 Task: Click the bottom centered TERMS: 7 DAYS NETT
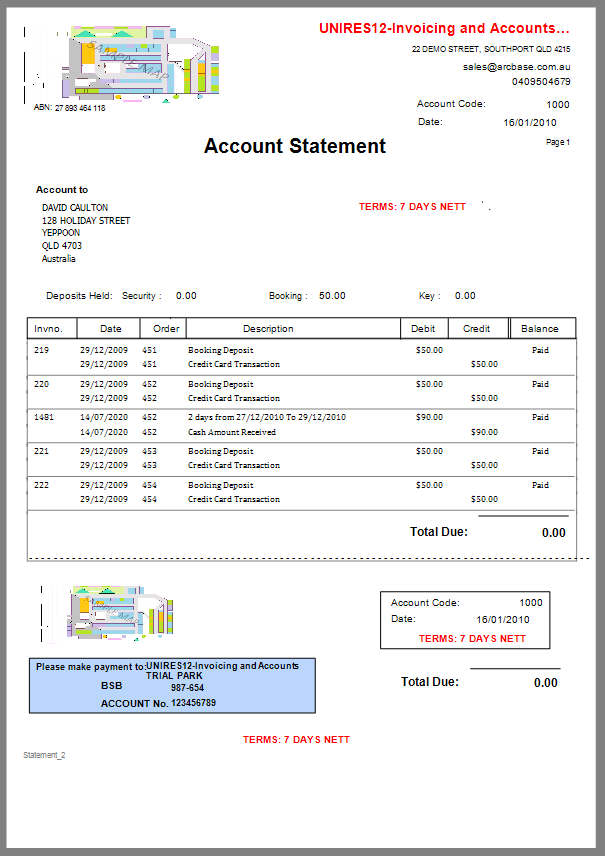pyautogui.click(x=296, y=739)
